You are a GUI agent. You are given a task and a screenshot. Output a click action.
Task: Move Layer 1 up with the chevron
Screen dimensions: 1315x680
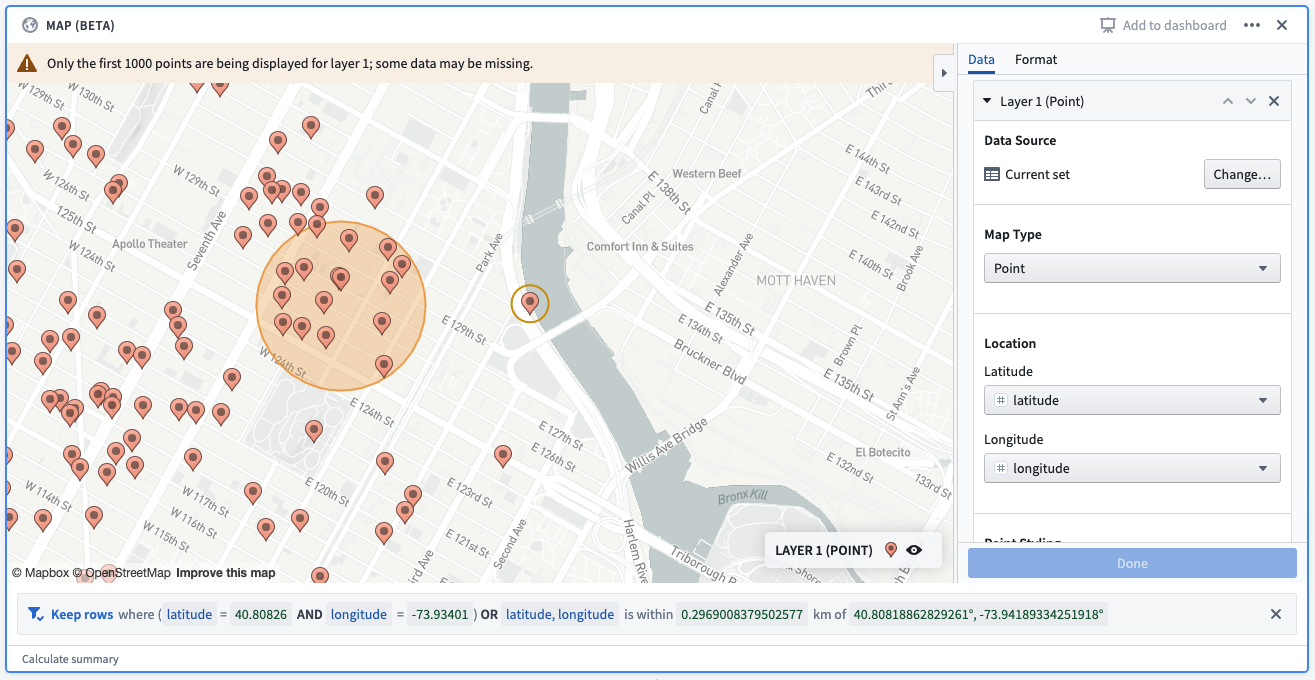pos(1228,101)
